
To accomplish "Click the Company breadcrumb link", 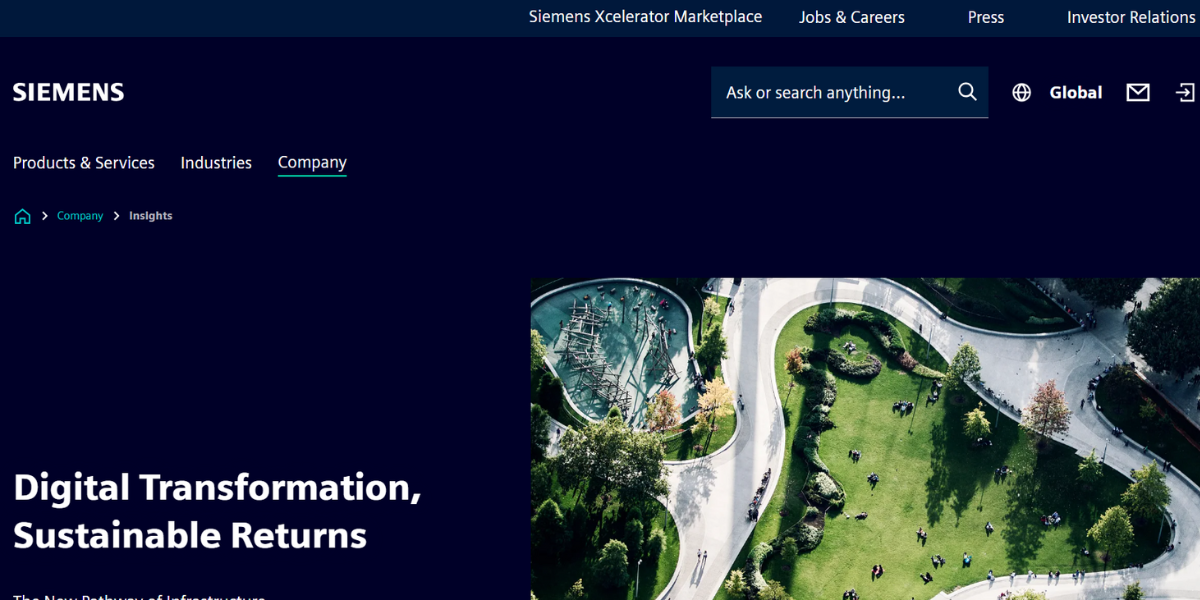I will click(x=80, y=215).
